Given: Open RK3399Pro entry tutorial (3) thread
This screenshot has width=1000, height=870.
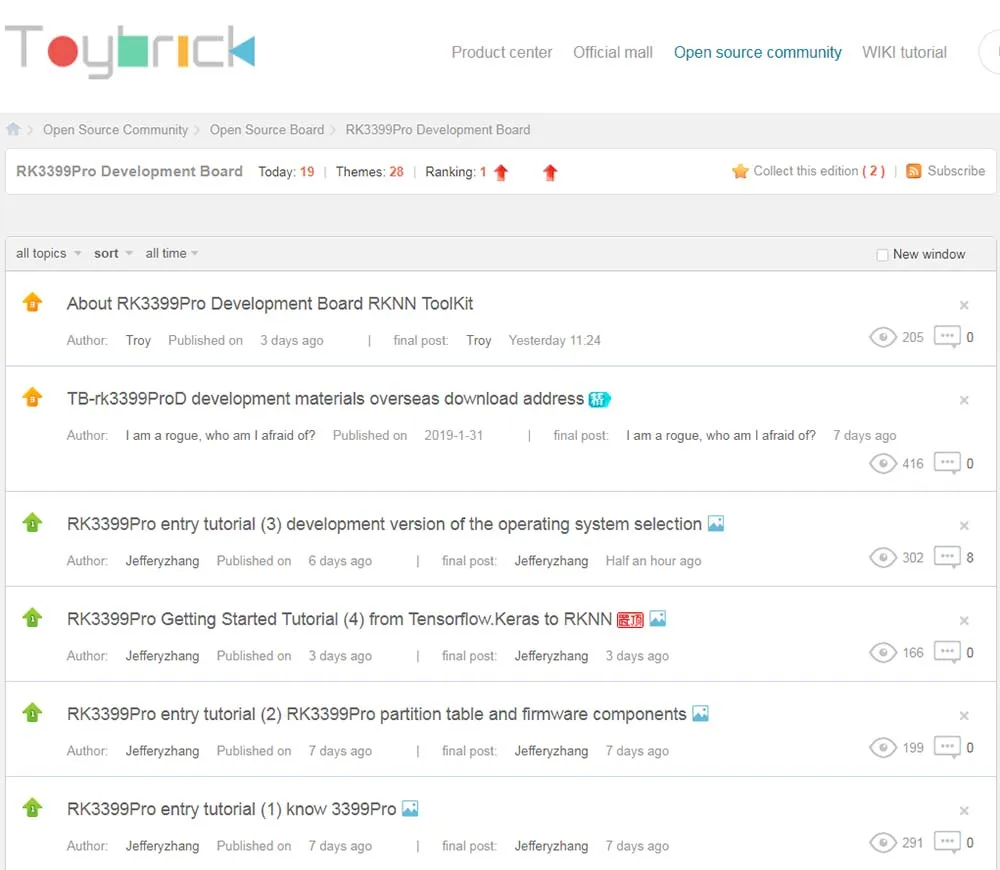Looking at the screenshot, I should coord(384,524).
